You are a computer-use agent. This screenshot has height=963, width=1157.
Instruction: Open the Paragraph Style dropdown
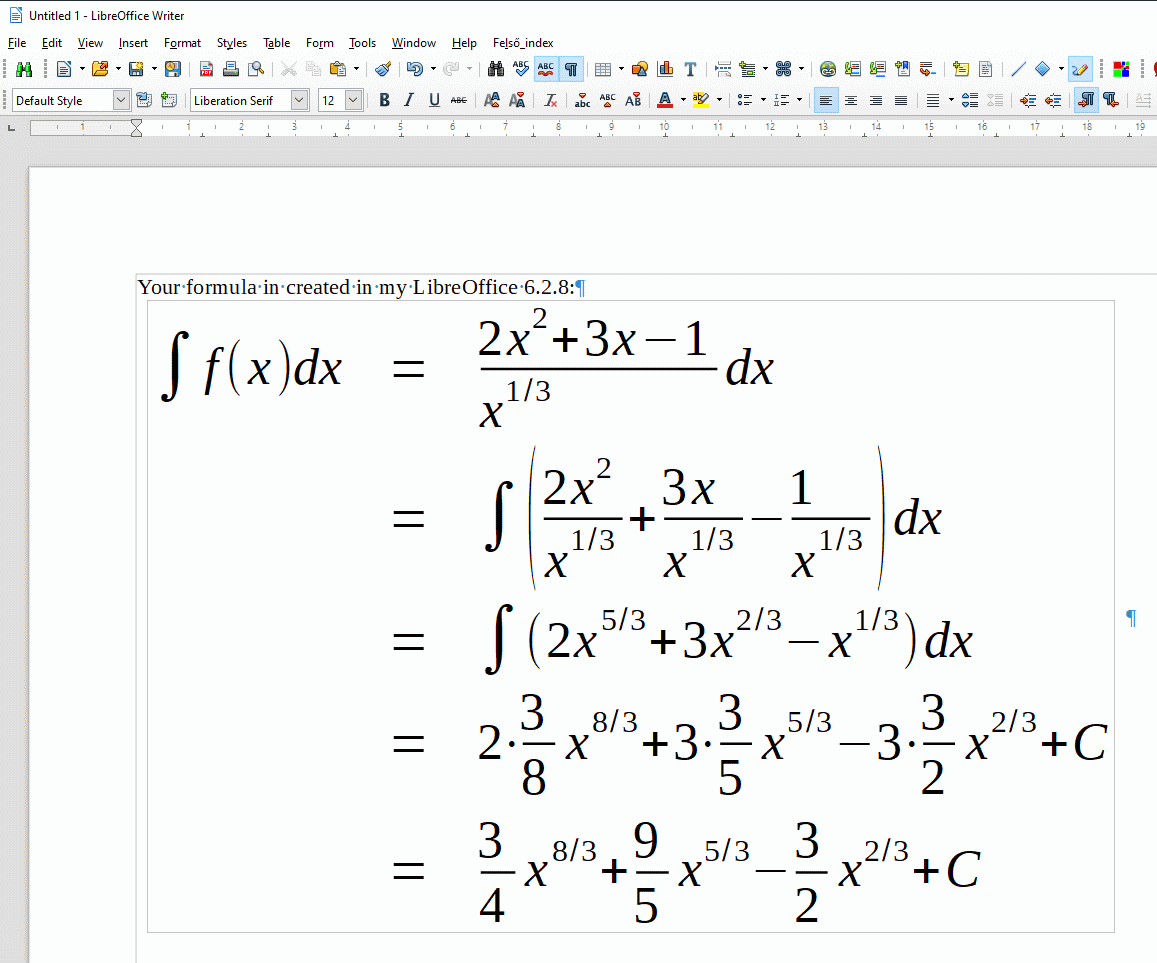point(121,100)
